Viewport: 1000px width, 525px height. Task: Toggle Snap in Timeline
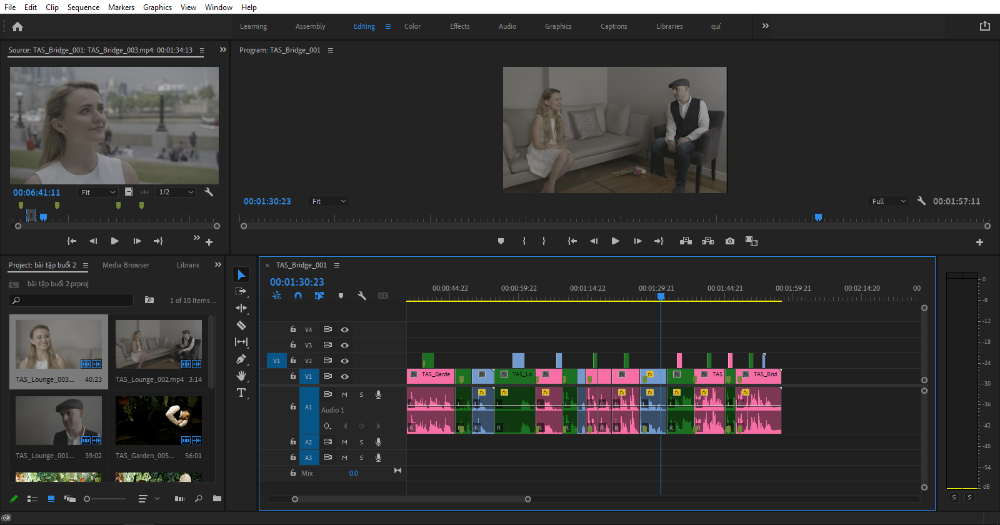tap(298, 296)
